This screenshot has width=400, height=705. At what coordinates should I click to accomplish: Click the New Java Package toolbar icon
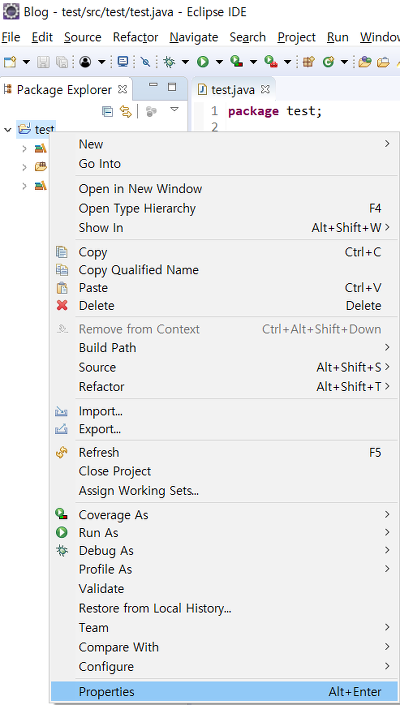pyautogui.click(x=308, y=62)
